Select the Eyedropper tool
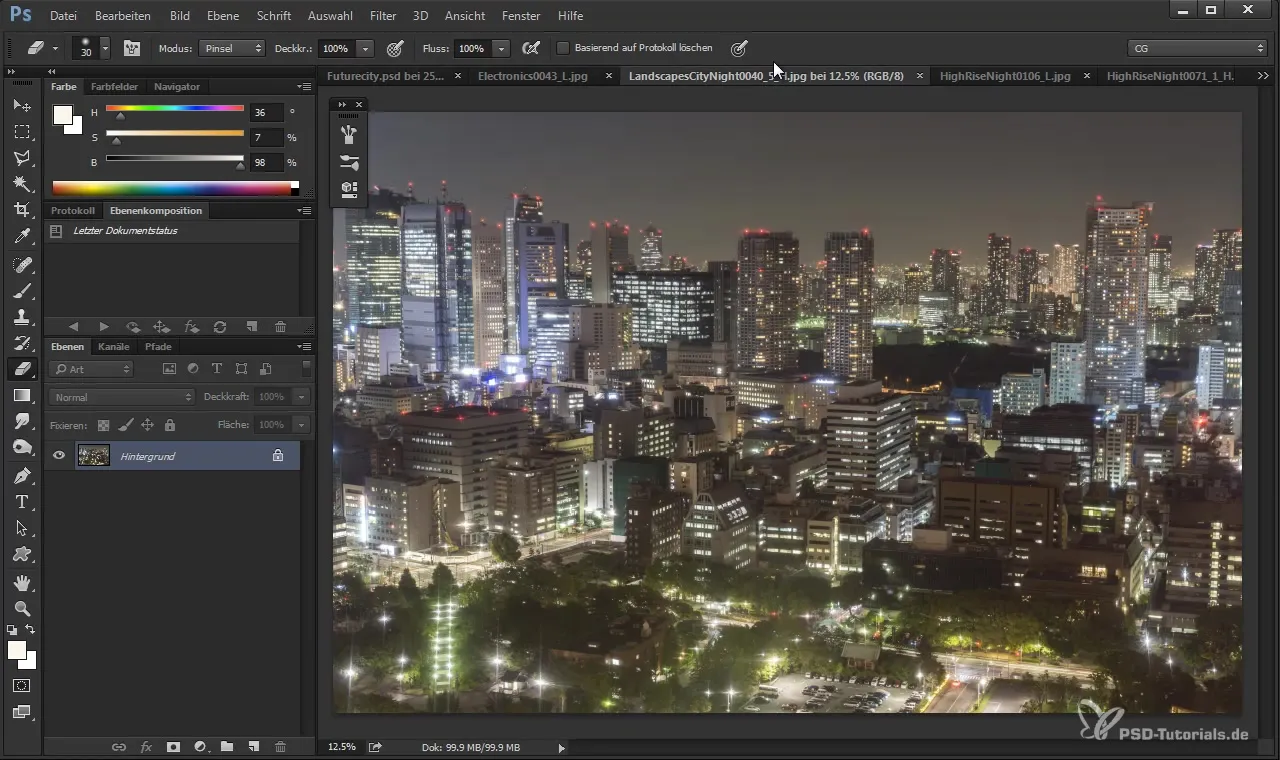1280x760 pixels. tap(22, 236)
